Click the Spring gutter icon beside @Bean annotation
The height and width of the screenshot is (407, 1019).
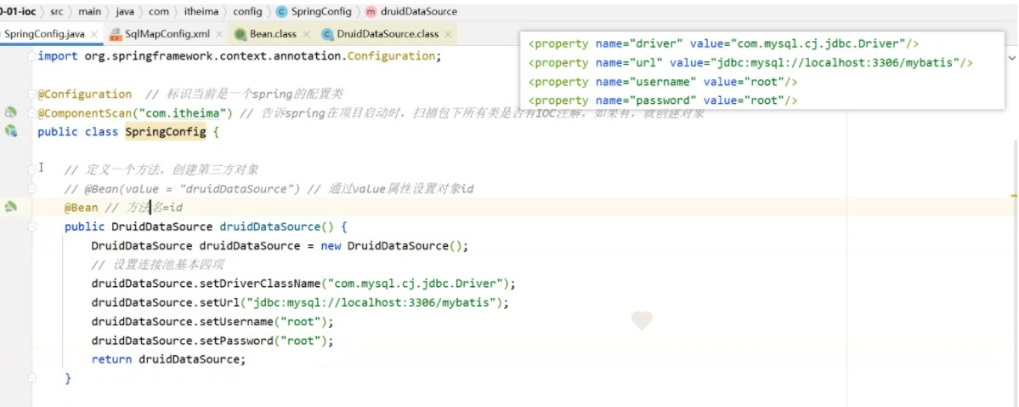(x=11, y=207)
